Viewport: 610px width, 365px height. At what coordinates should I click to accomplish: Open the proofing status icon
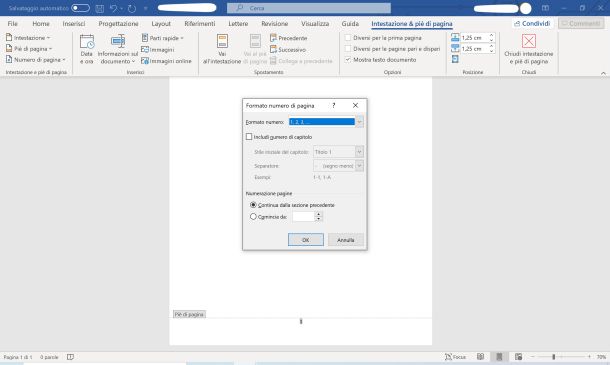(70, 357)
